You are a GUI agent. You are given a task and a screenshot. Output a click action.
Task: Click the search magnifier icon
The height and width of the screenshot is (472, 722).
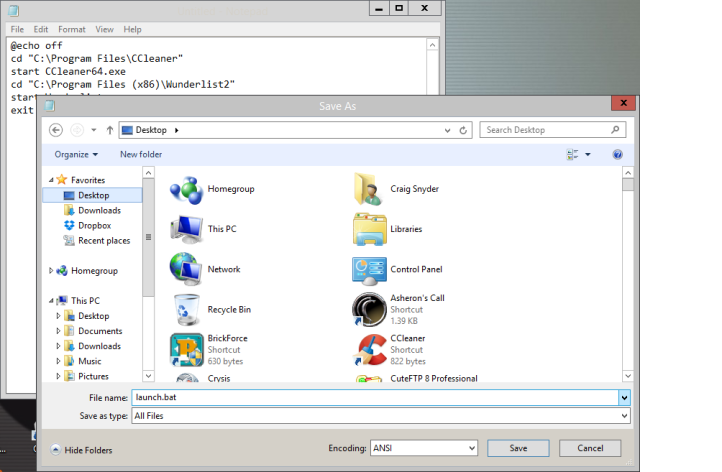(615, 130)
